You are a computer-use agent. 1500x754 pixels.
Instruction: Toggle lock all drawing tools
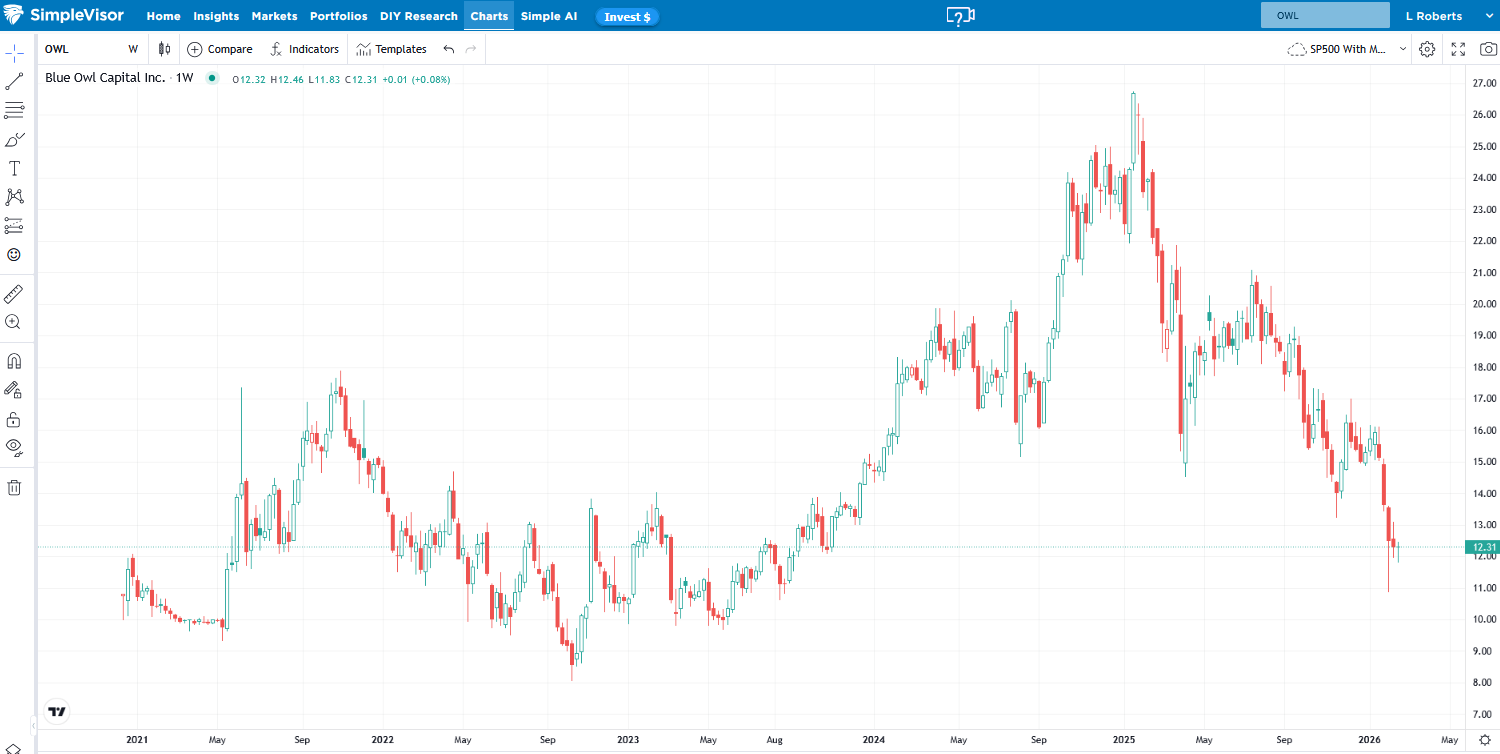tap(14, 419)
